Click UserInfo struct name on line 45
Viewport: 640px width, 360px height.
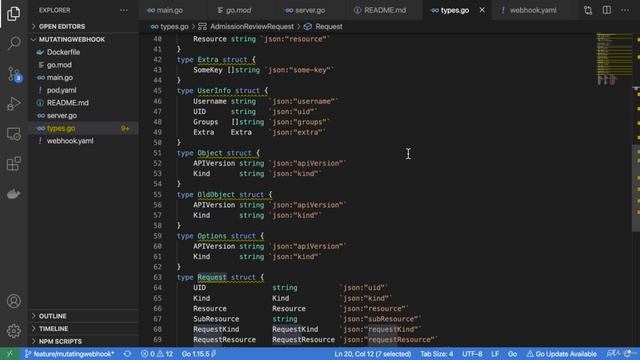pyautogui.click(x=214, y=91)
